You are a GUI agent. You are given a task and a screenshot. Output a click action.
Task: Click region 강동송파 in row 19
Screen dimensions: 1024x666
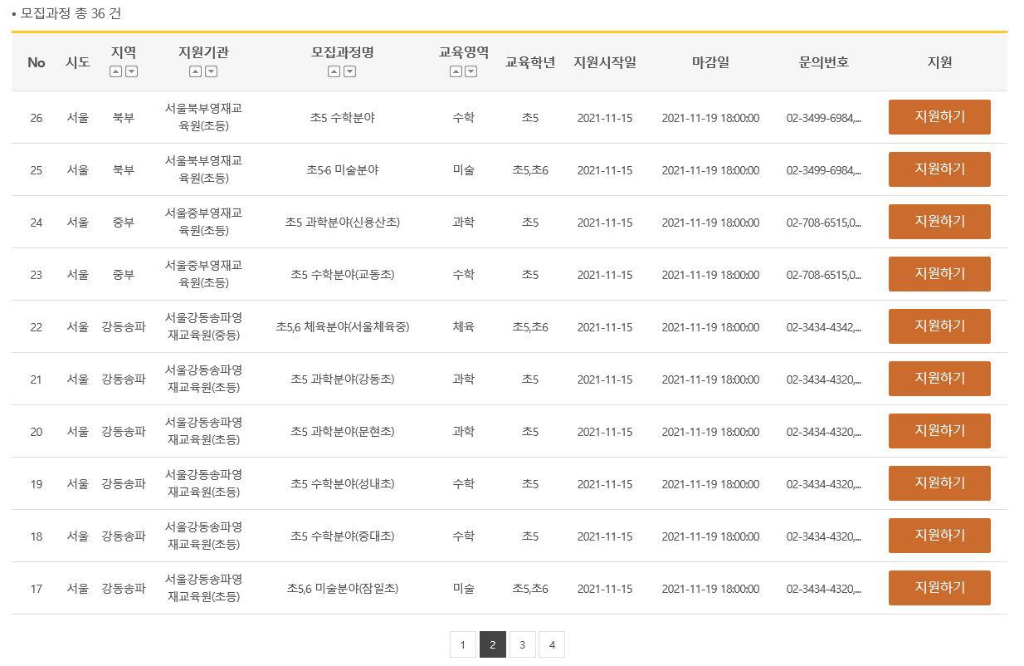[123, 484]
